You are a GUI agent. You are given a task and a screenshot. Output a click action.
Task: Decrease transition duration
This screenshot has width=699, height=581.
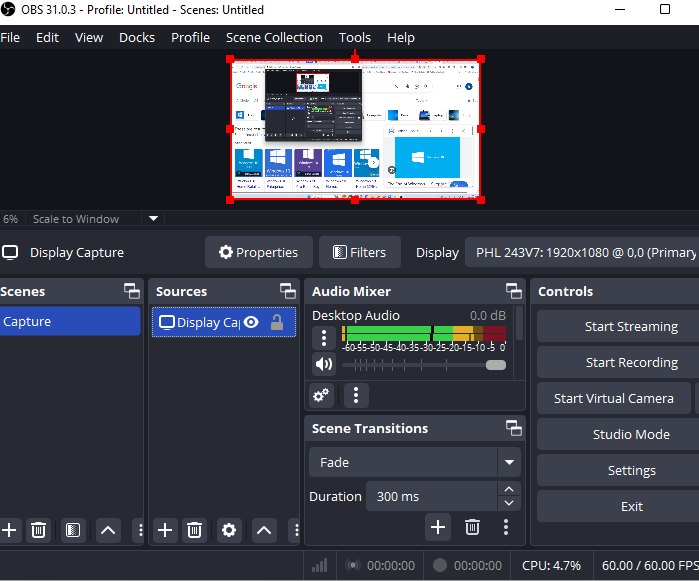click(x=509, y=503)
